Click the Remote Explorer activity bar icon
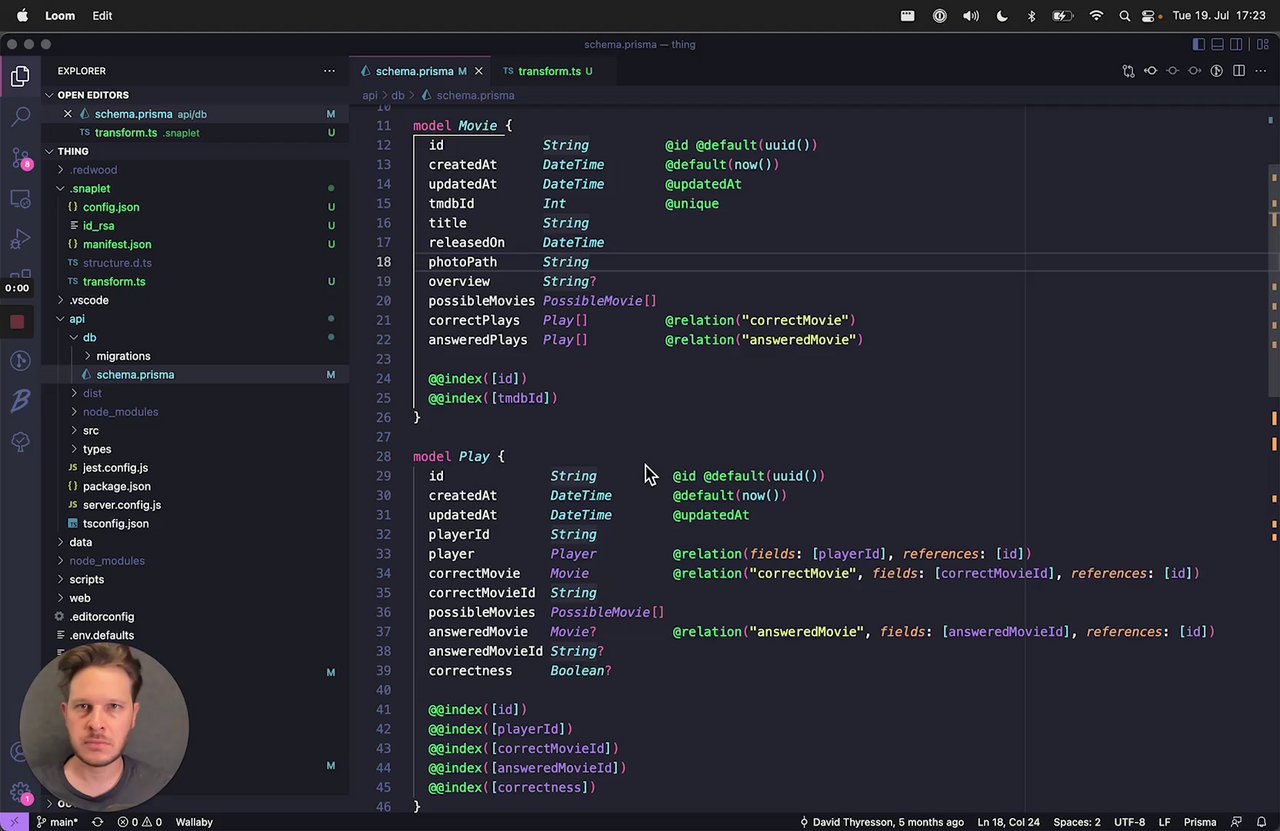Image resolution: width=1280 pixels, height=831 pixels. pos(20,199)
